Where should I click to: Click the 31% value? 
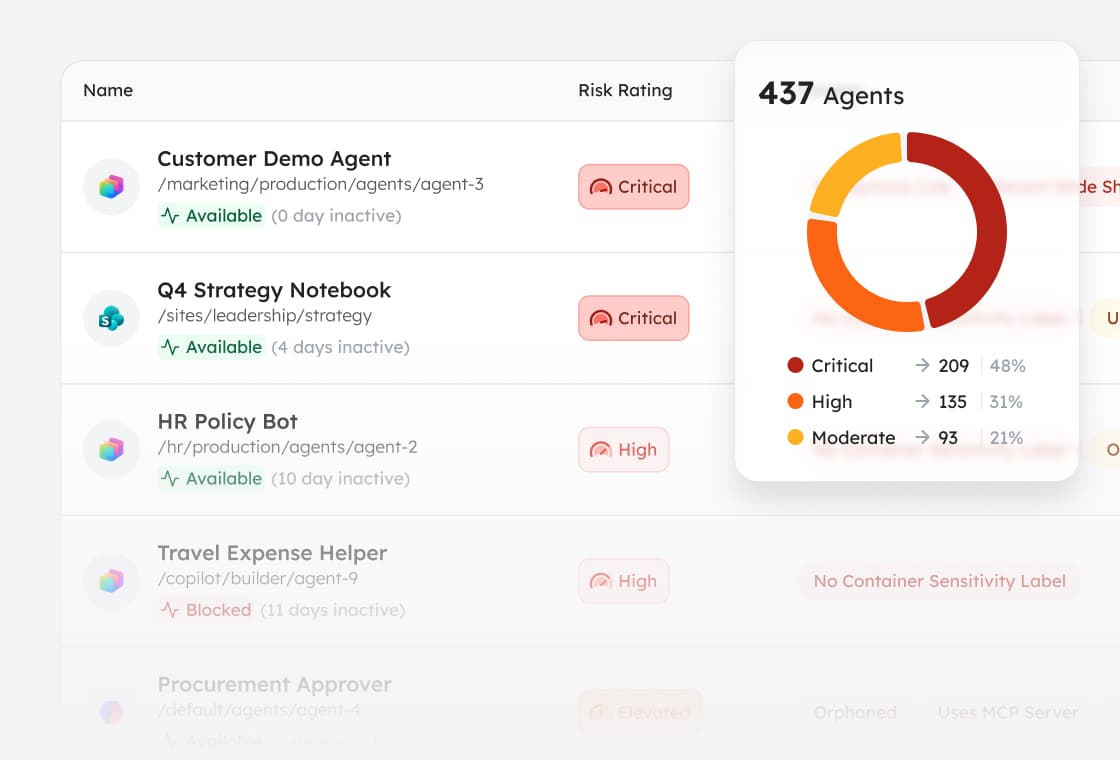point(1006,401)
